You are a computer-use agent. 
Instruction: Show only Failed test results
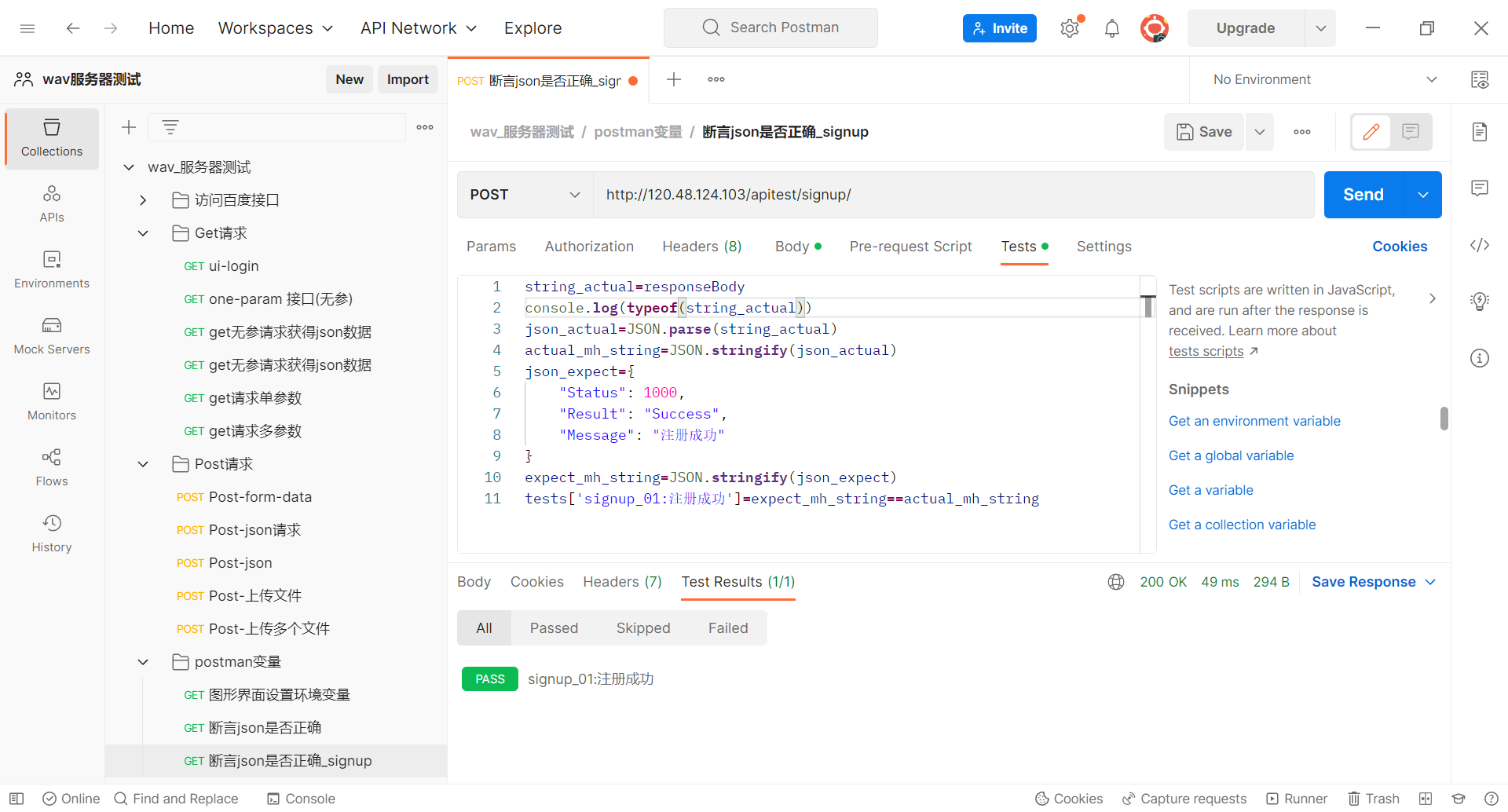tap(728, 628)
